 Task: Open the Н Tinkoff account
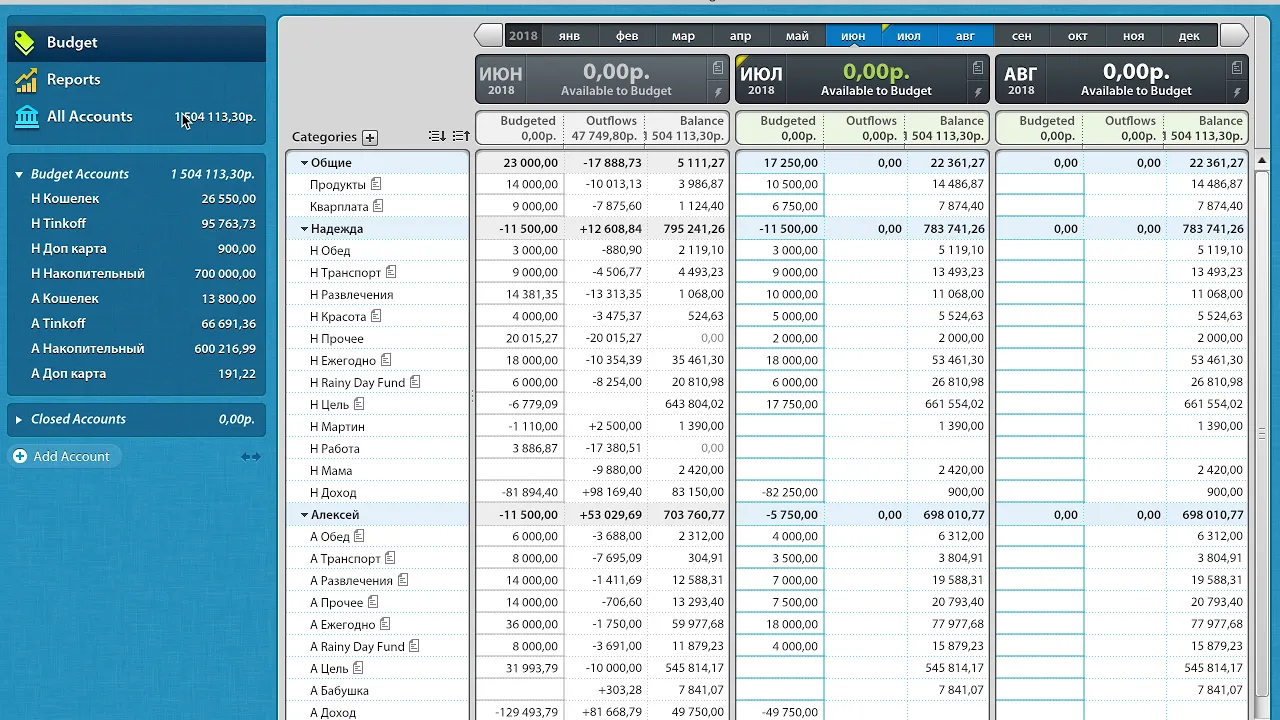point(137,223)
